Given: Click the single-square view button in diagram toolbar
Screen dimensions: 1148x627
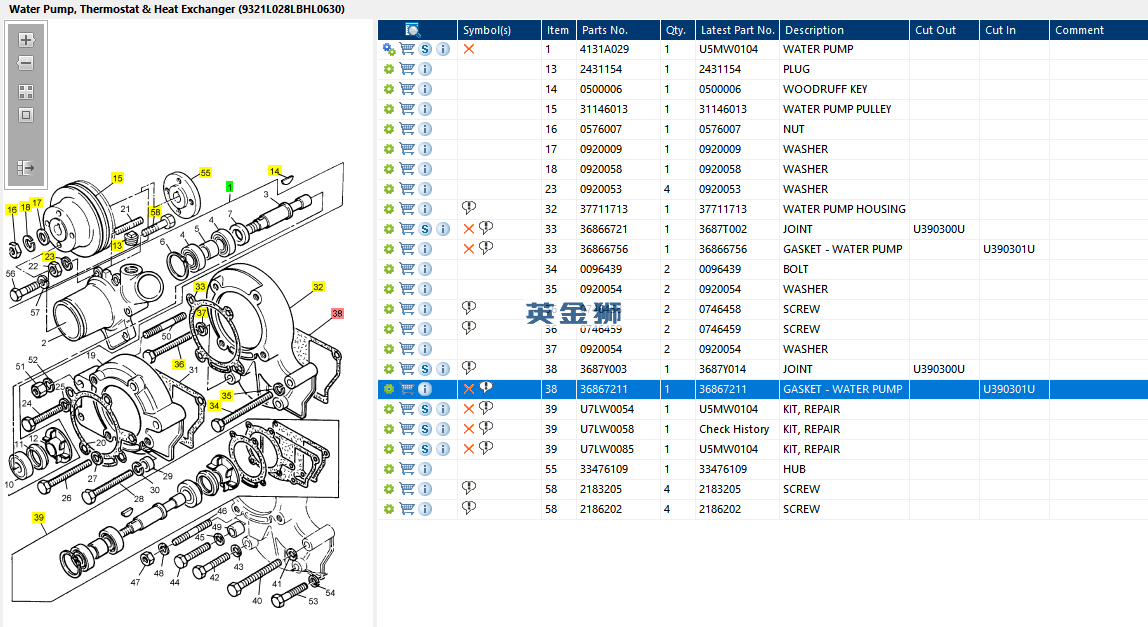Looking at the screenshot, I should pyautogui.click(x=26, y=115).
